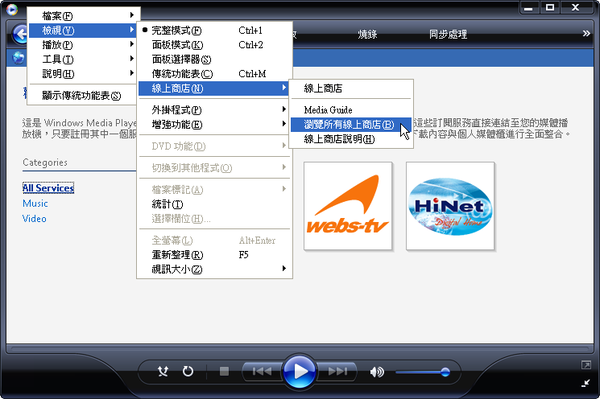Open the 工具(T) menu

[x=82, y=59]
